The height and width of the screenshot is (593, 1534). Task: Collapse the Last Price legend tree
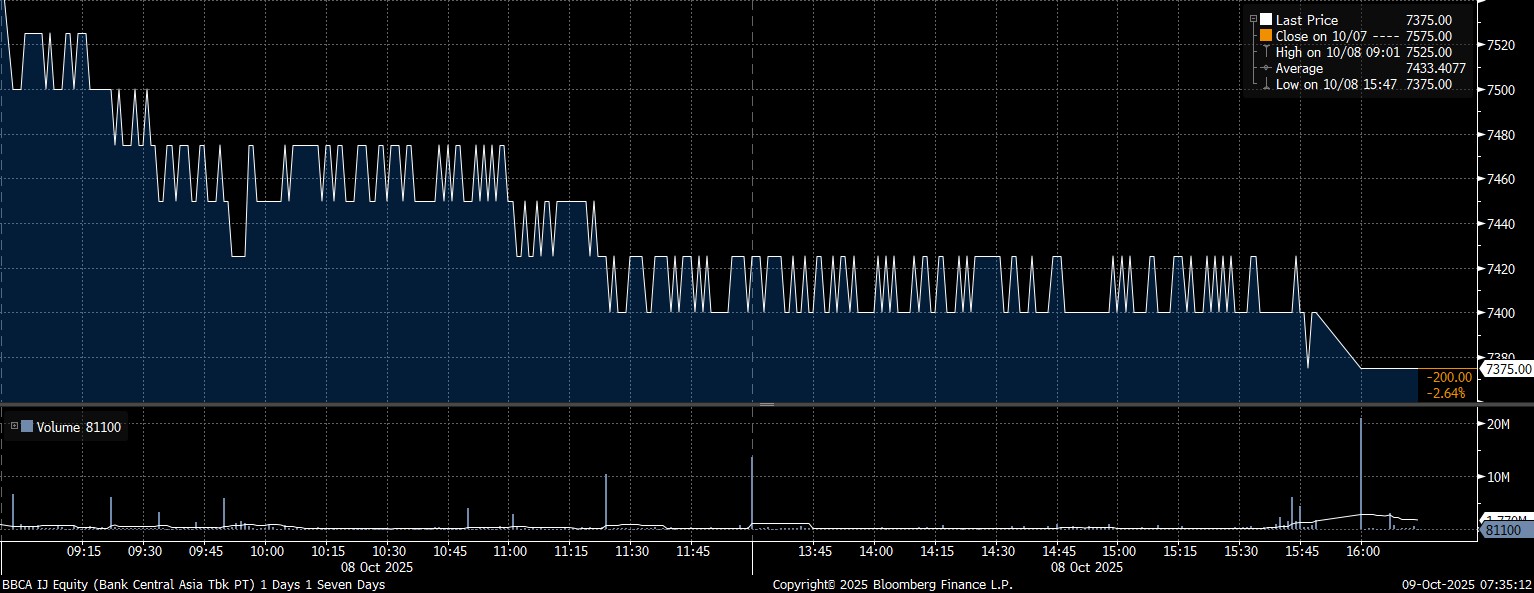[1253, 20]
